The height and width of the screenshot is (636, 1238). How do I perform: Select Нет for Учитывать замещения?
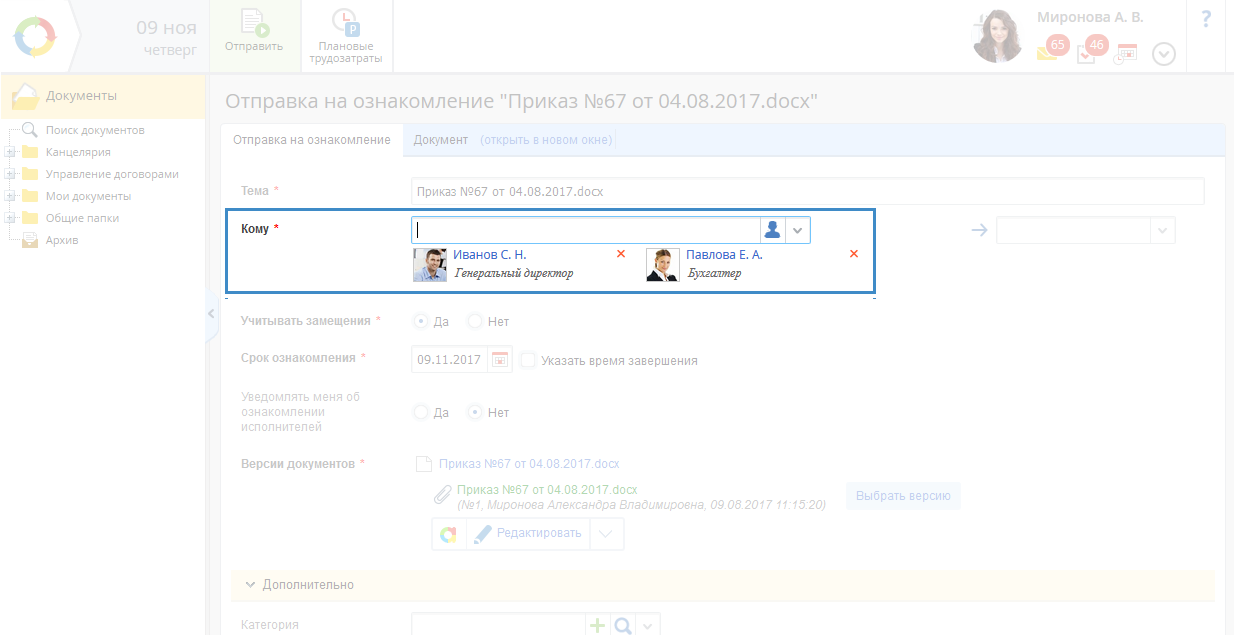[x=476, y=322]
